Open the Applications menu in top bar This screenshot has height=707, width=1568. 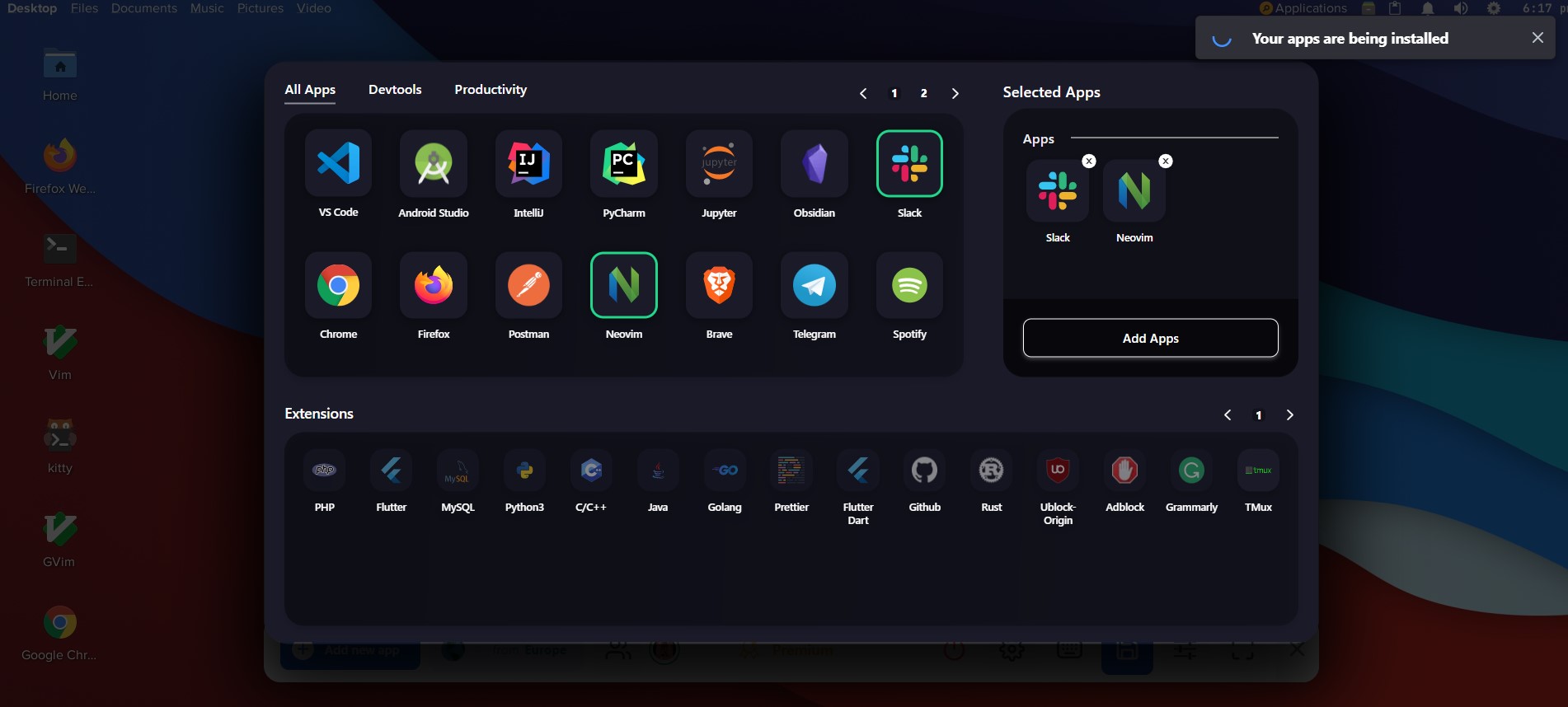pyautogui.click(x=1303, y=8)
